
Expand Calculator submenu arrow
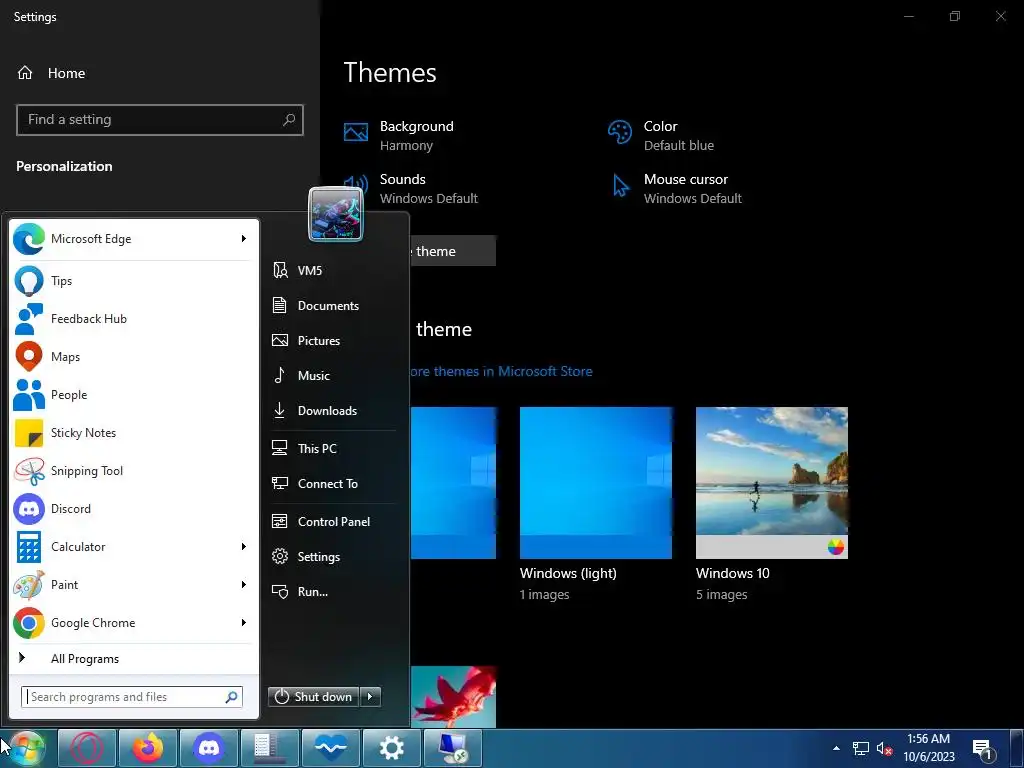[244, 547]
